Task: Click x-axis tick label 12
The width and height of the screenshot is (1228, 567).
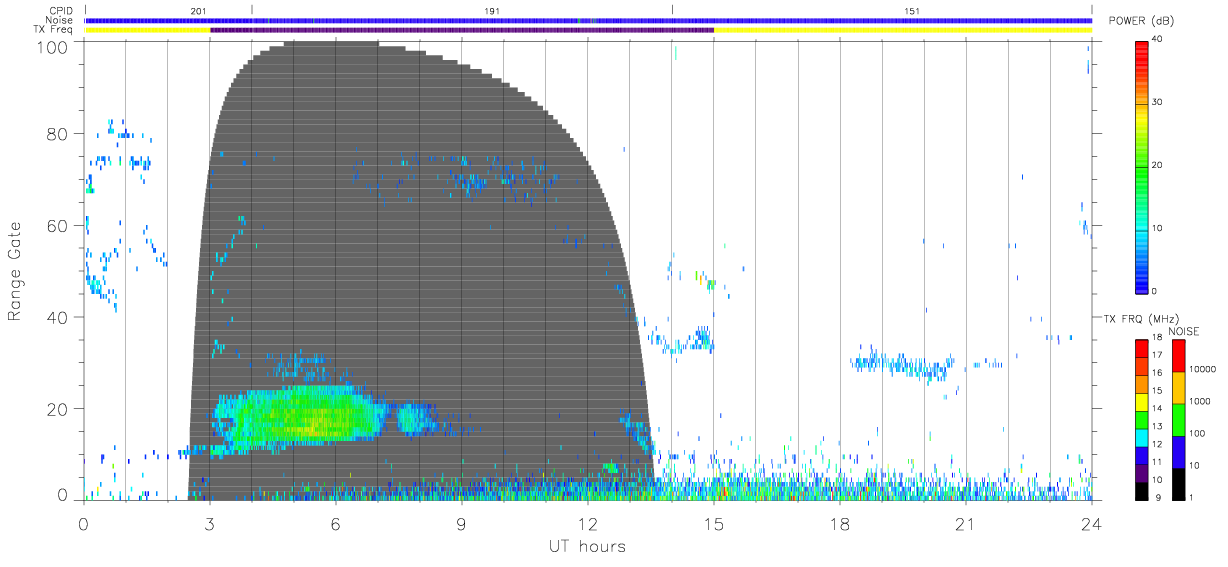Action: [588, 524]
